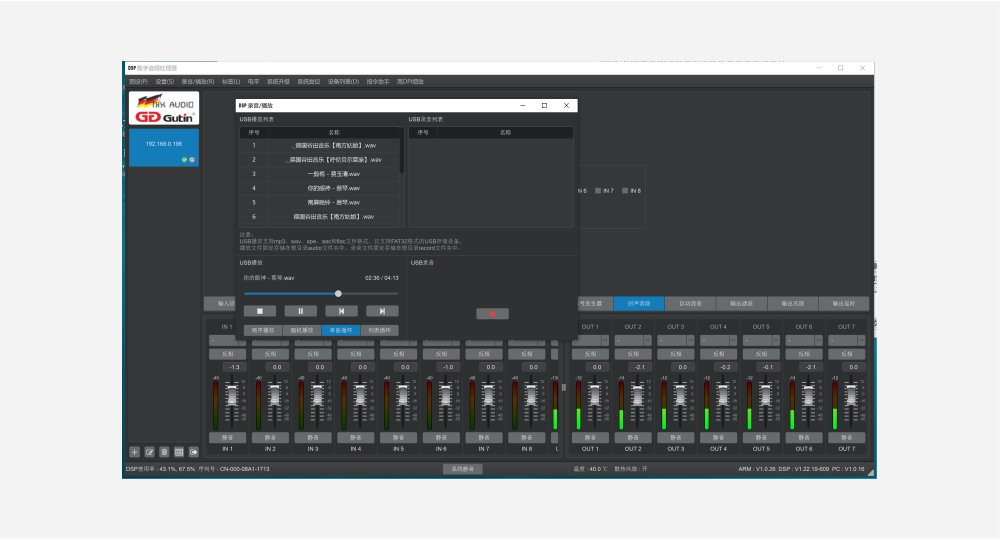Open the OUT 1 channel dropdown arrow
1000x539 pixels.
click(605, 341)
